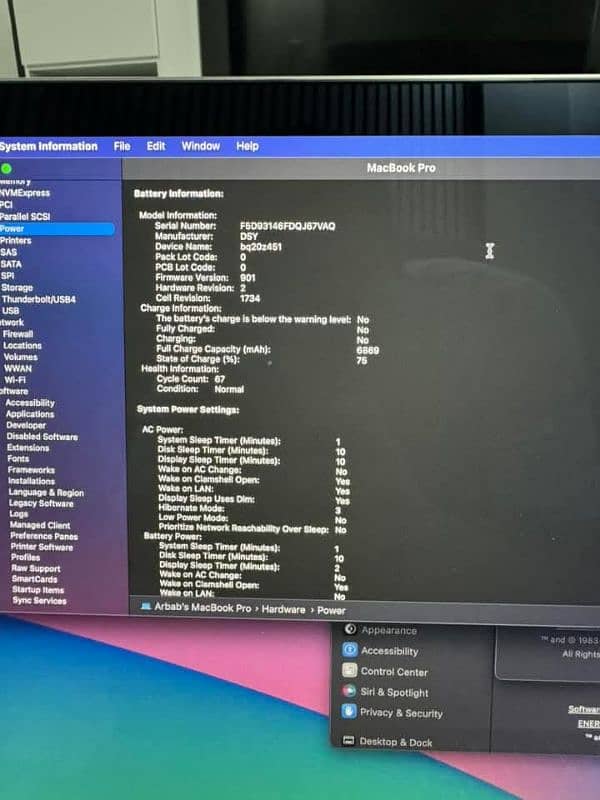Open the Privacy & Security hand icon
Screen dimensions: 600x800
(349, 713)
